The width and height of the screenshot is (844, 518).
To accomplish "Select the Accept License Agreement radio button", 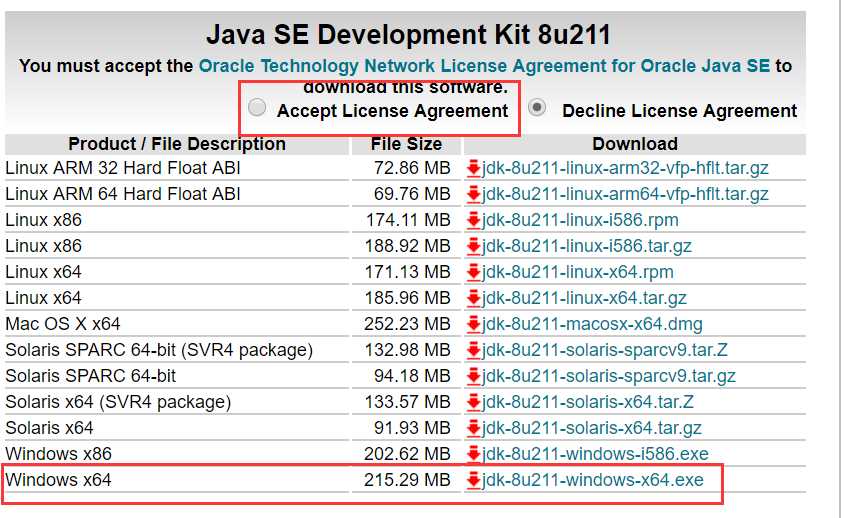I will 257,108.
